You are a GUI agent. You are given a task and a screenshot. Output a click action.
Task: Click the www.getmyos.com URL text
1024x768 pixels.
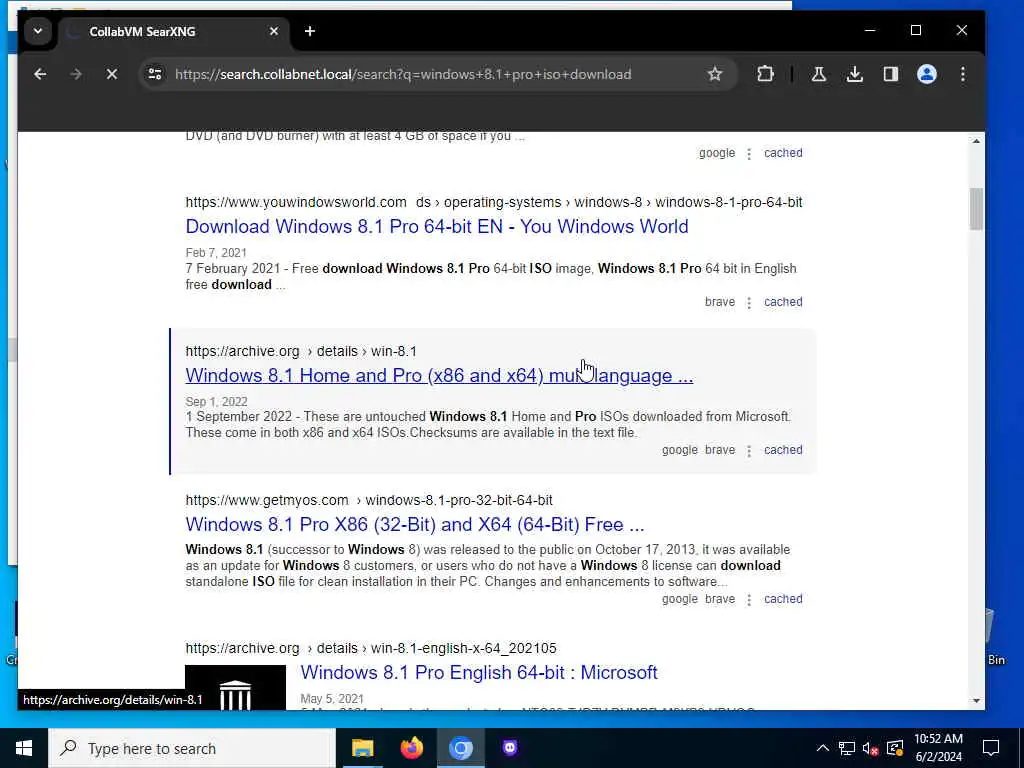click(x=266, y=500)
